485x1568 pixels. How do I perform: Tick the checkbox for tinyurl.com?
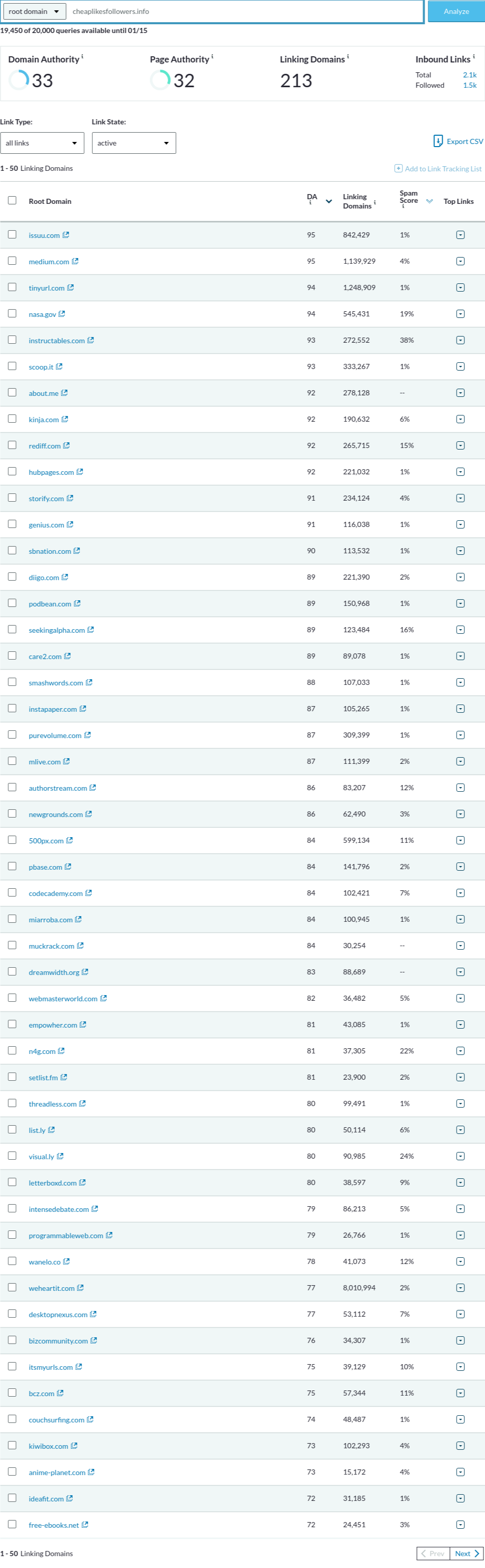tap(12, 287)
